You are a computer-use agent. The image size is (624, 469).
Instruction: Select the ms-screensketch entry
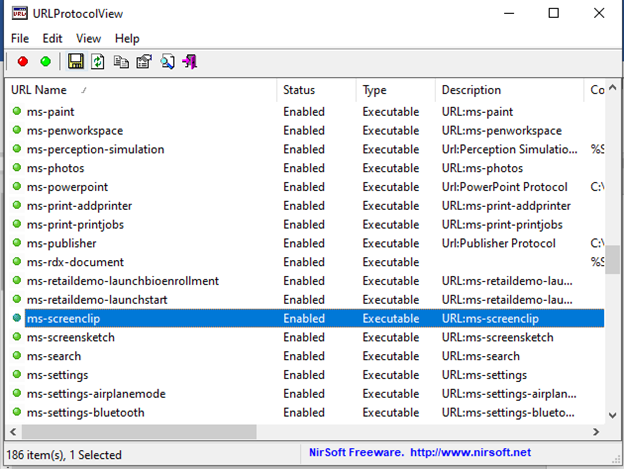click(x=70, y=337)
